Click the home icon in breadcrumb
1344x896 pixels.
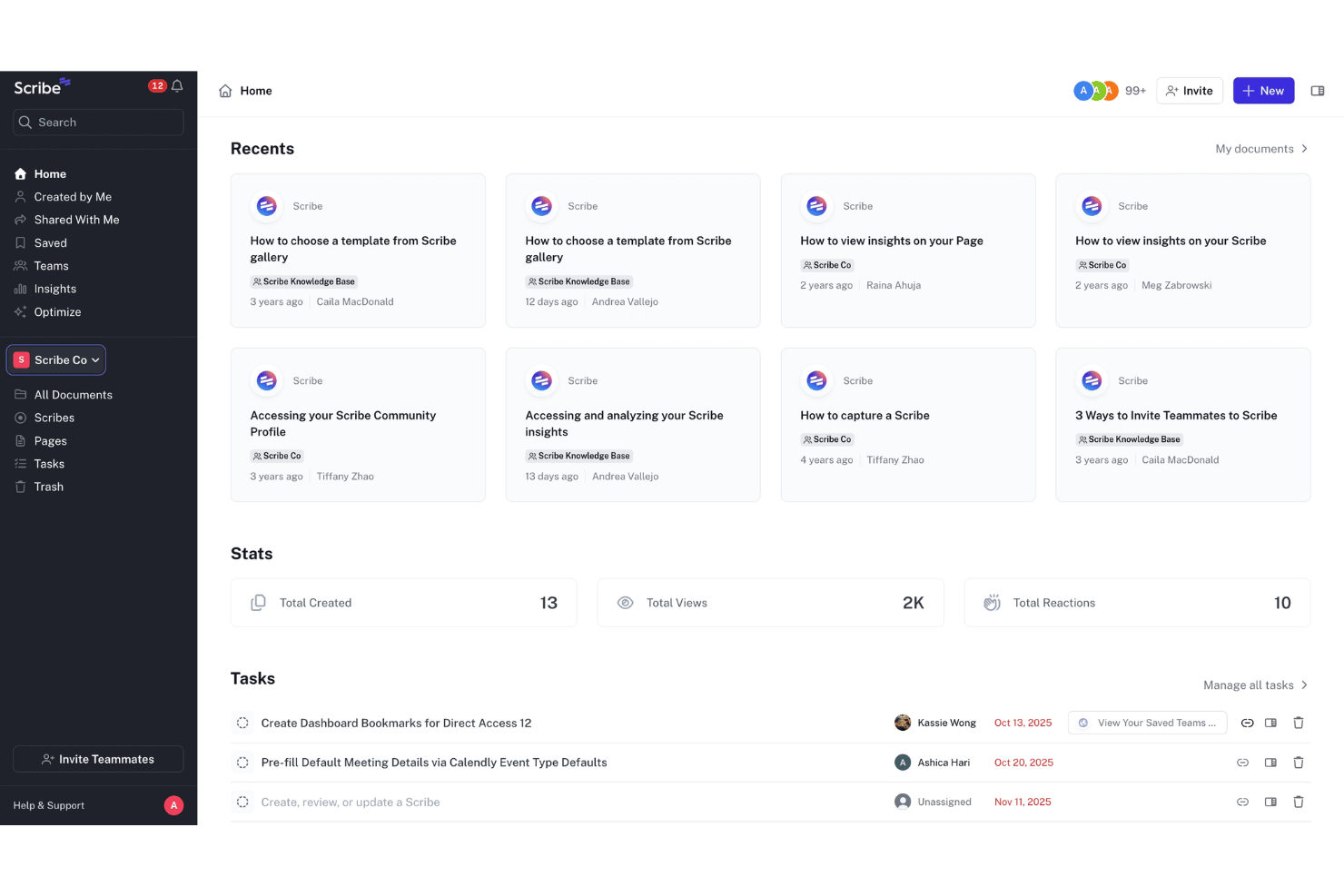[x=225, y=91]
